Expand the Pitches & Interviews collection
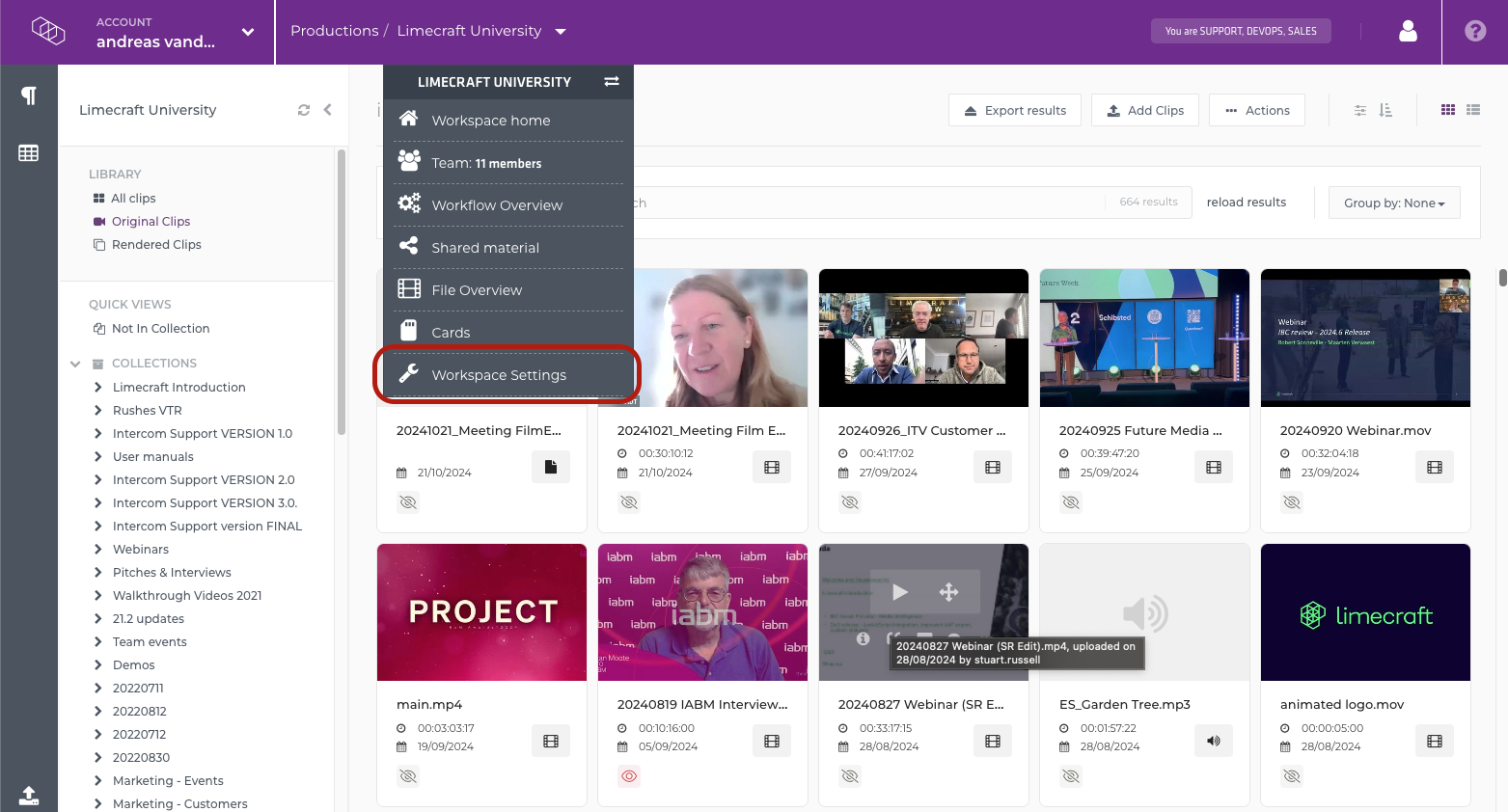 [98, 572]
